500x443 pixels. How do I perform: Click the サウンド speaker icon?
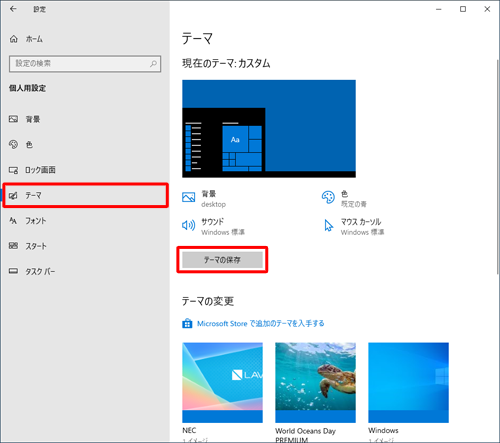coord(189,225)
